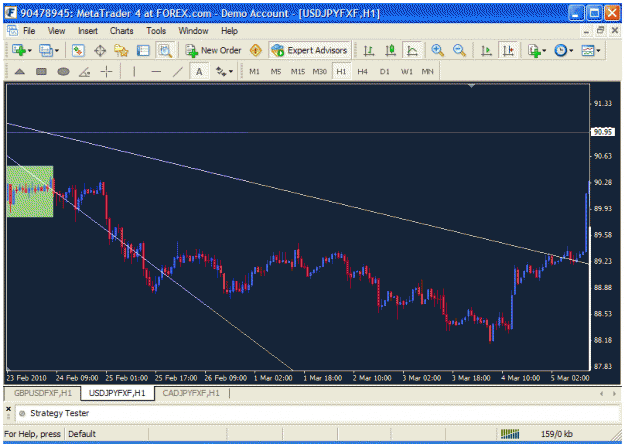Image resolution: width=625 pixels, height=444 pixels.
Task: Open the Charts menu
Action: tap(122, 31)
